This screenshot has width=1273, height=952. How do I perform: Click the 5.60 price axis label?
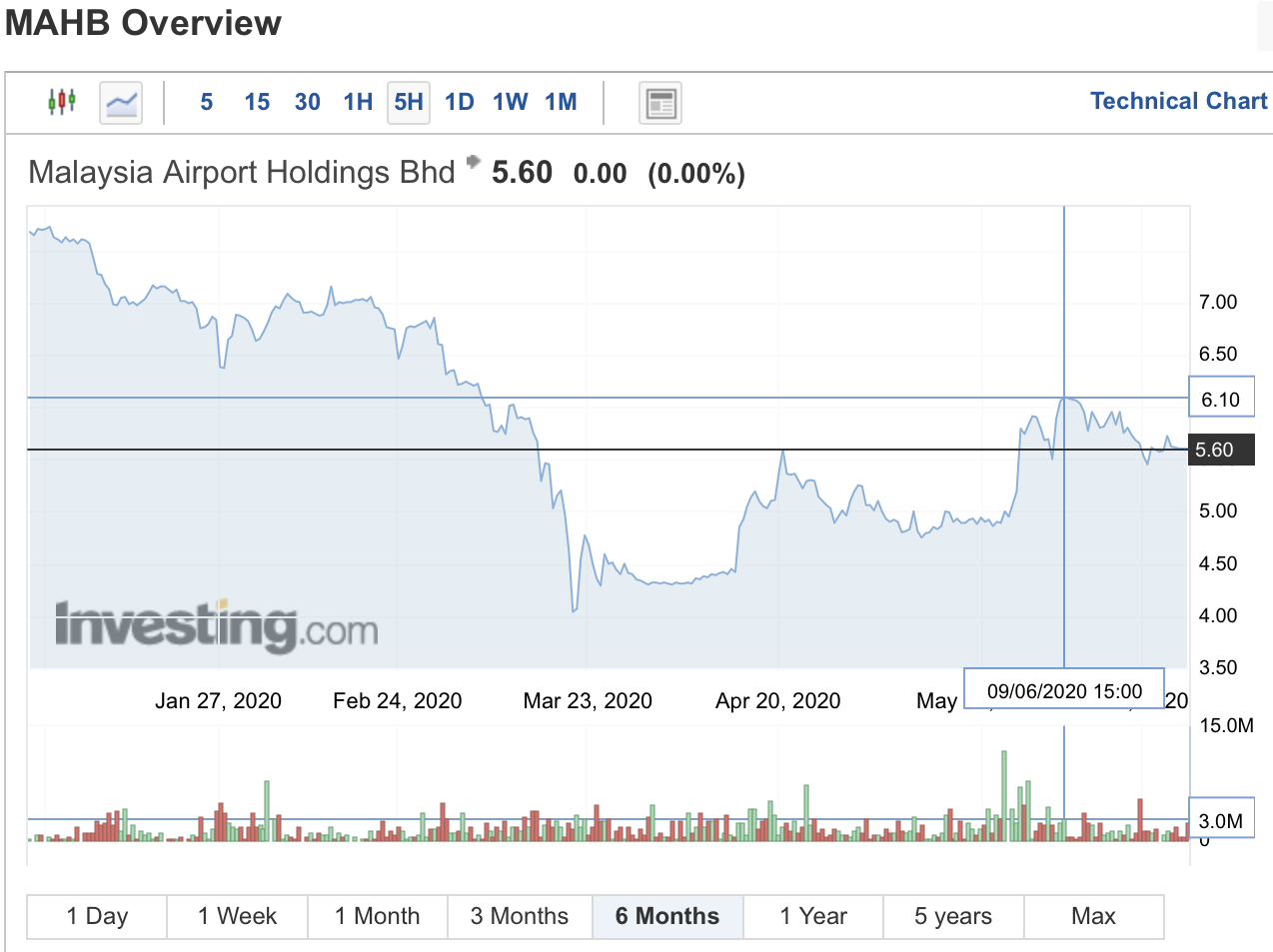[1221, 450]
